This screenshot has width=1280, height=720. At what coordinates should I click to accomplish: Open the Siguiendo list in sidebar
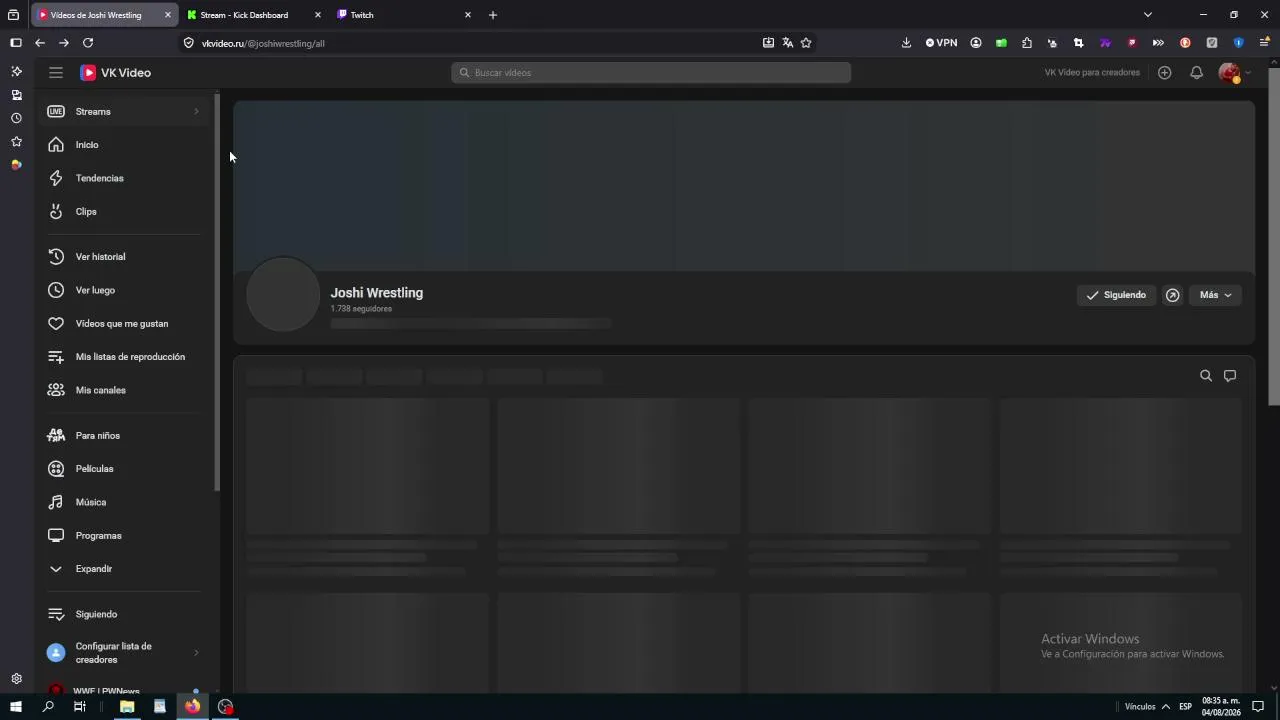click(x=124, y=614)
